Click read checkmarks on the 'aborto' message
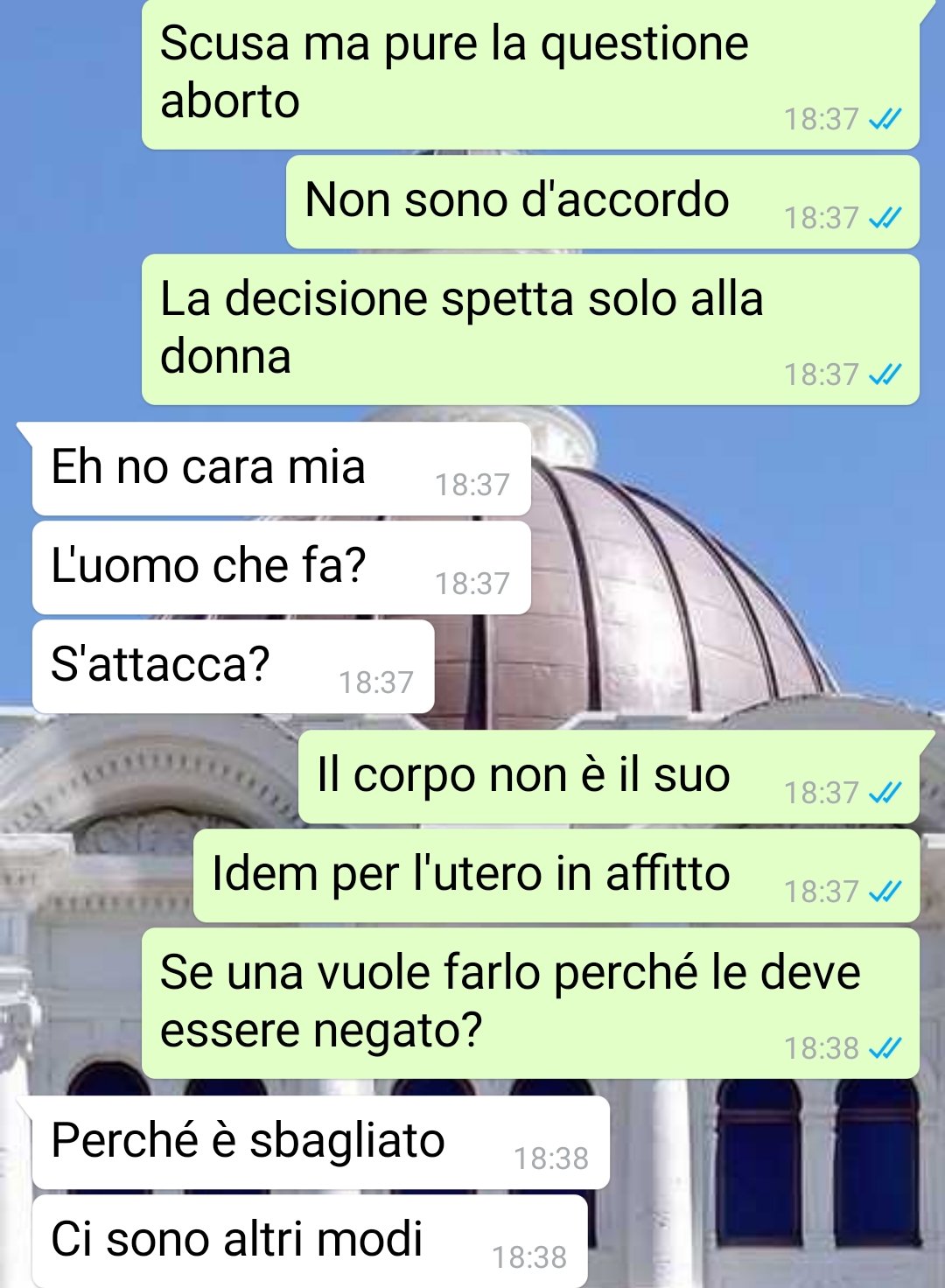945x1288 pixels. [885, 119]
